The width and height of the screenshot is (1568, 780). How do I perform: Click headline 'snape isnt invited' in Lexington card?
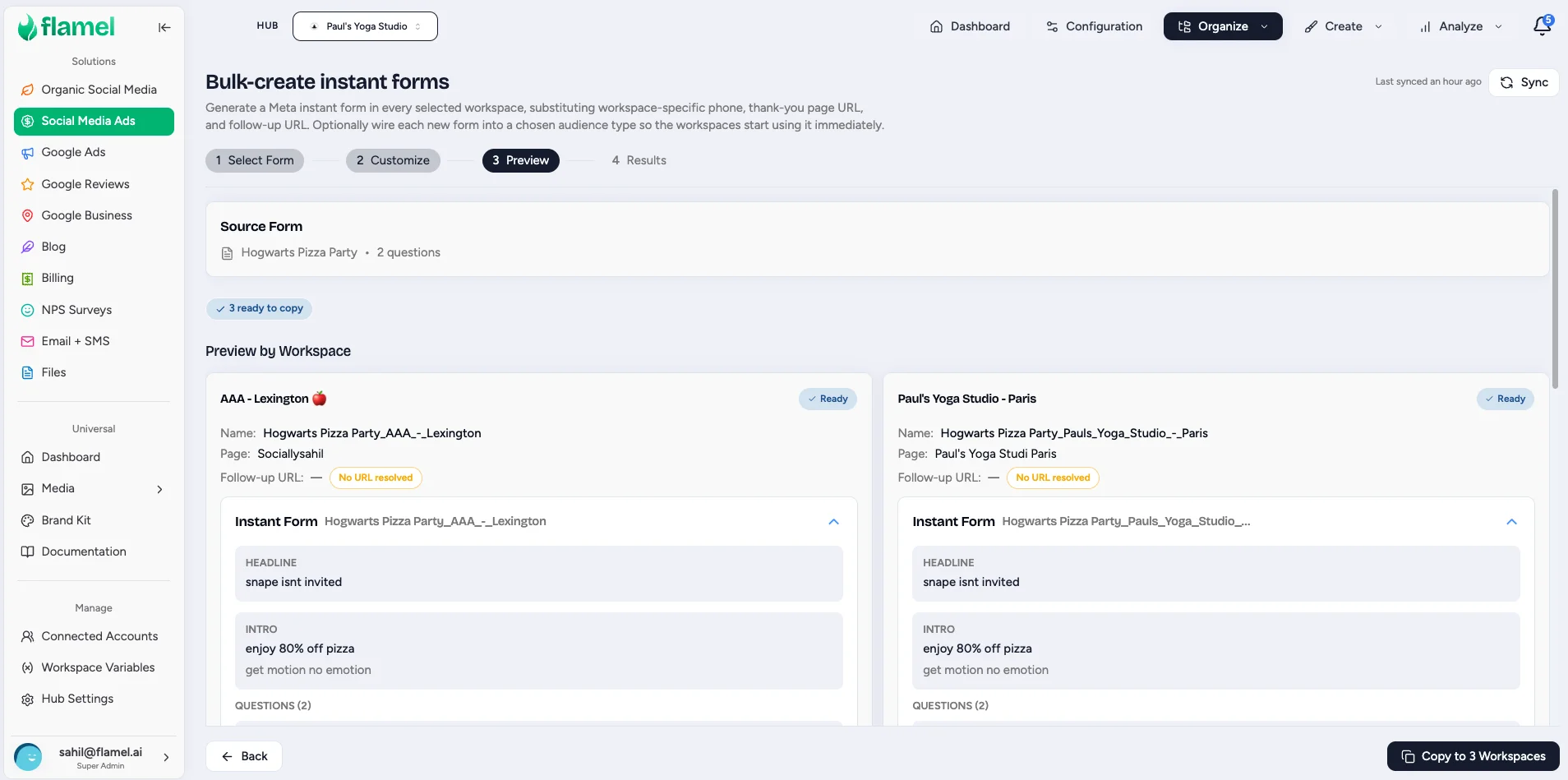click(293, 582)
